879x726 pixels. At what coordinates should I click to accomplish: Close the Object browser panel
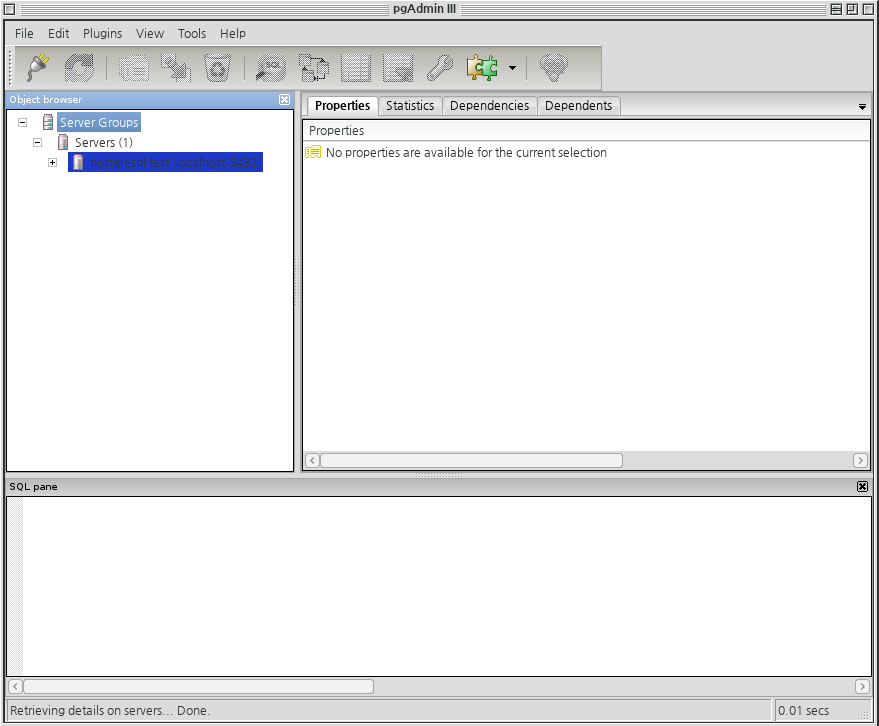pyautogui.click(x=285, y=99)
